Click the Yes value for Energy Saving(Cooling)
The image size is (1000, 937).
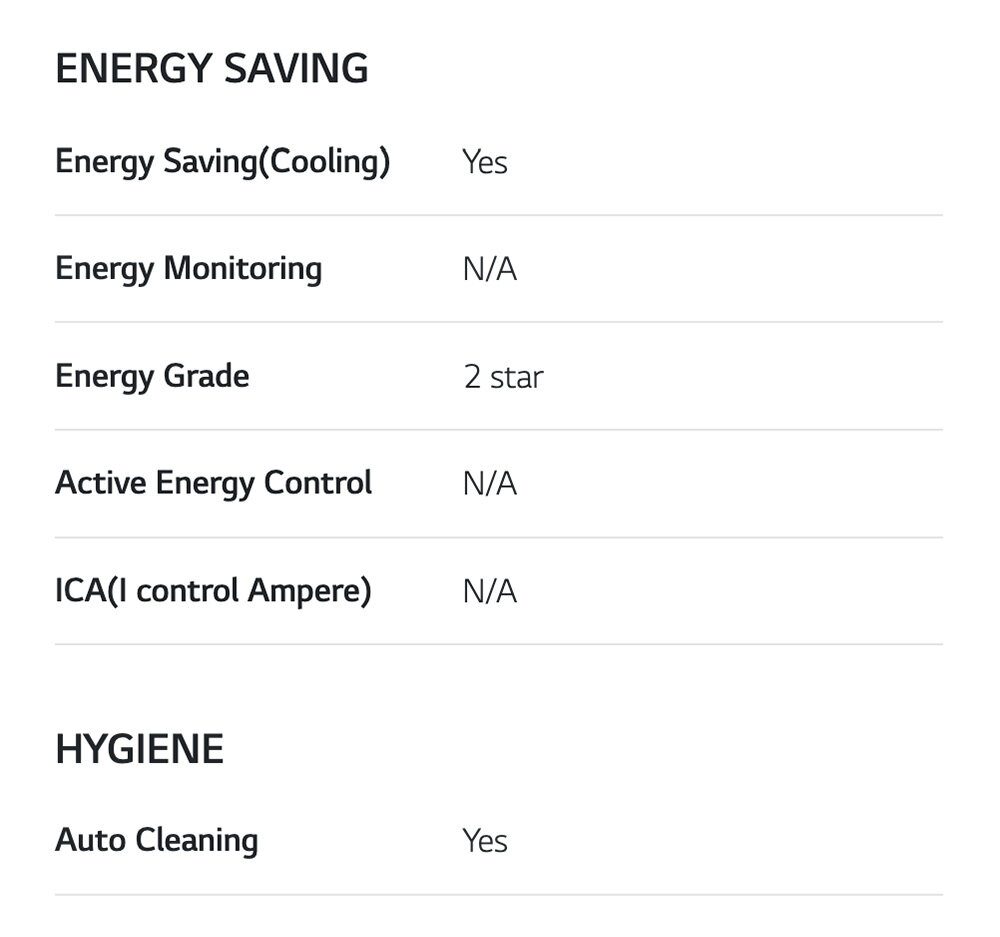click(x=485, y=162)
